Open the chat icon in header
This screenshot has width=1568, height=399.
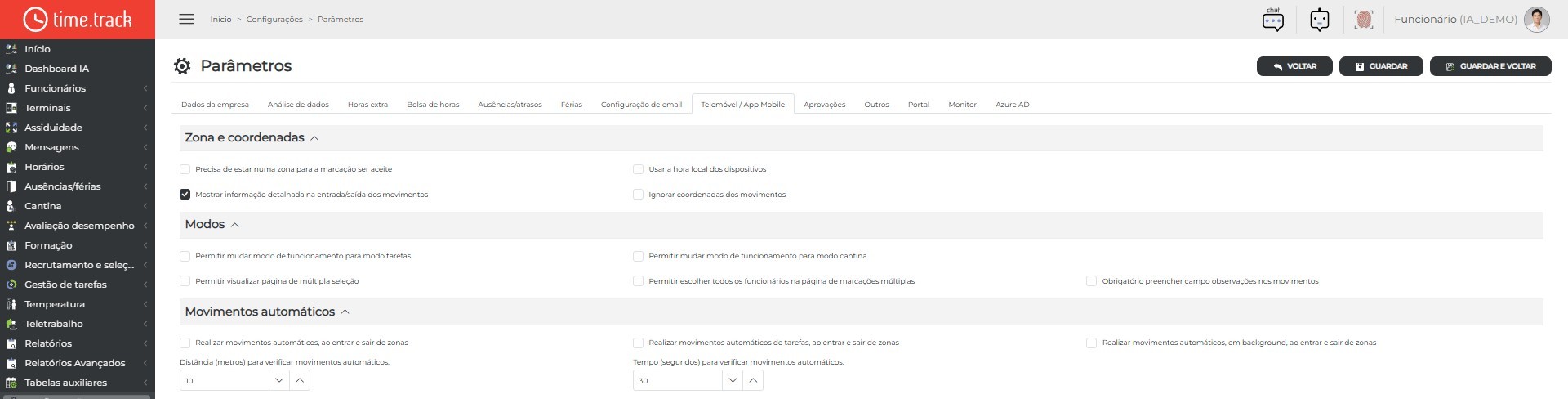(x=1272, y=20)
